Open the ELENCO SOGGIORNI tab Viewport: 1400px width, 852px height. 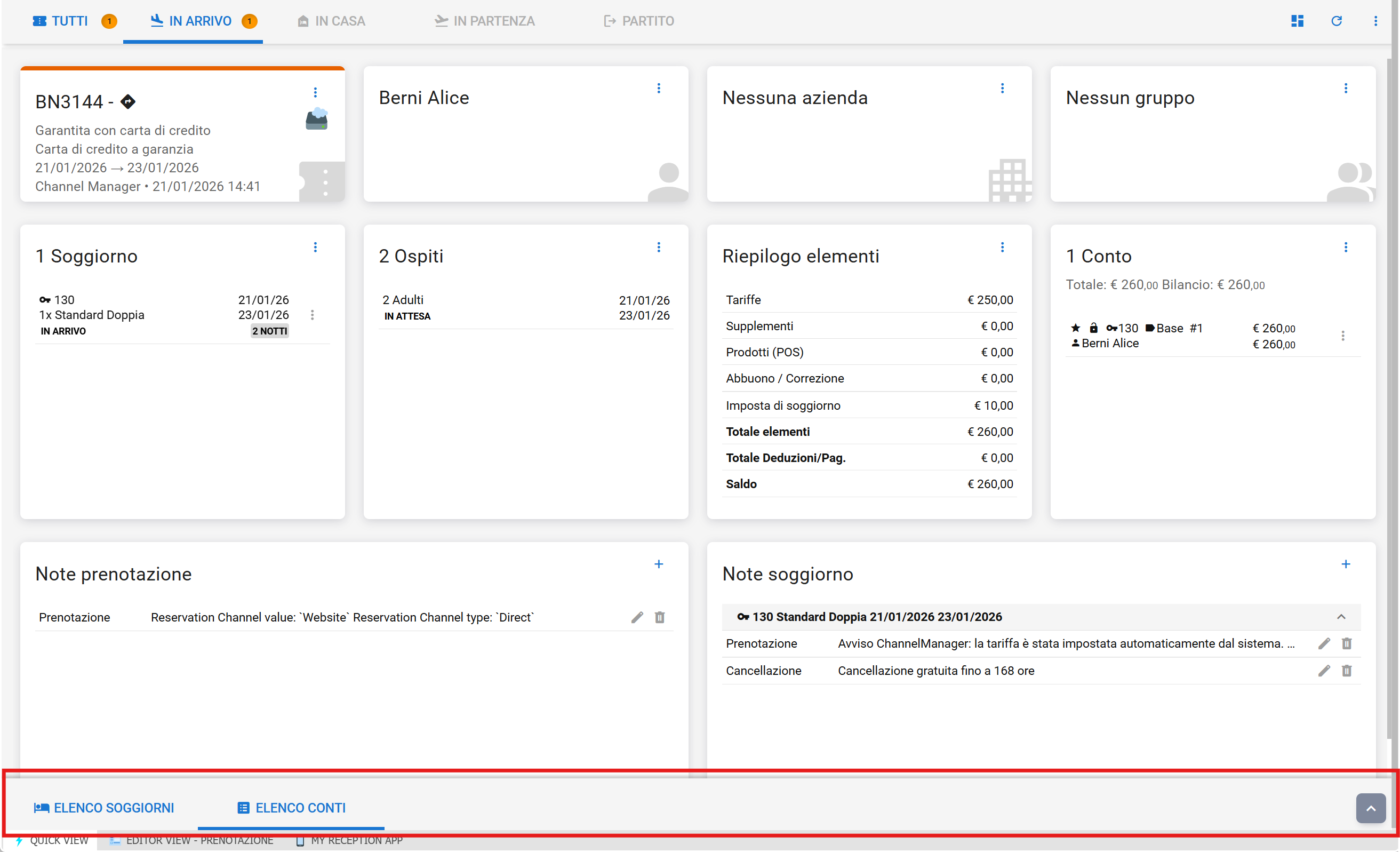coord(104,808)
